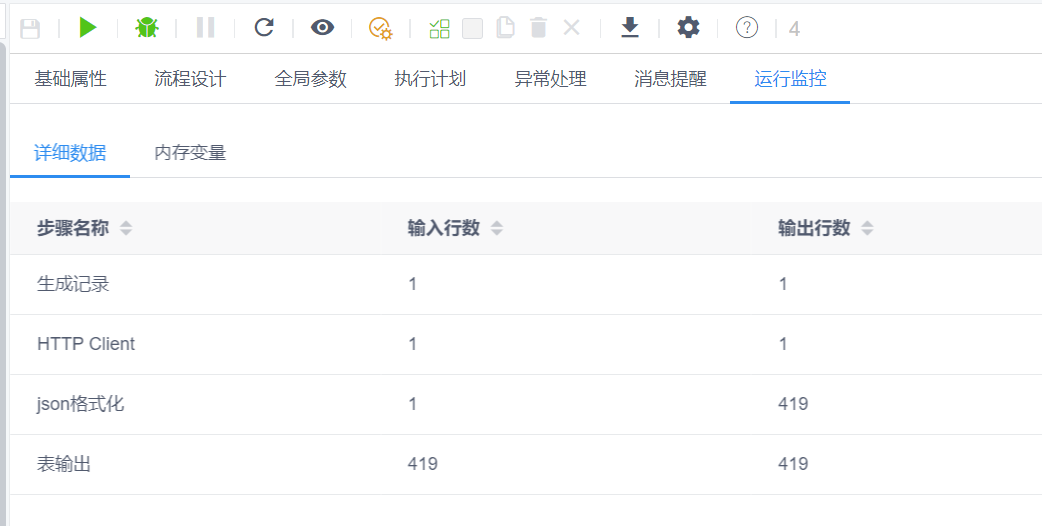Sort by 输出行数 column arrows
This screenshot has width=1042, height=526.
(x=867, y=228)
